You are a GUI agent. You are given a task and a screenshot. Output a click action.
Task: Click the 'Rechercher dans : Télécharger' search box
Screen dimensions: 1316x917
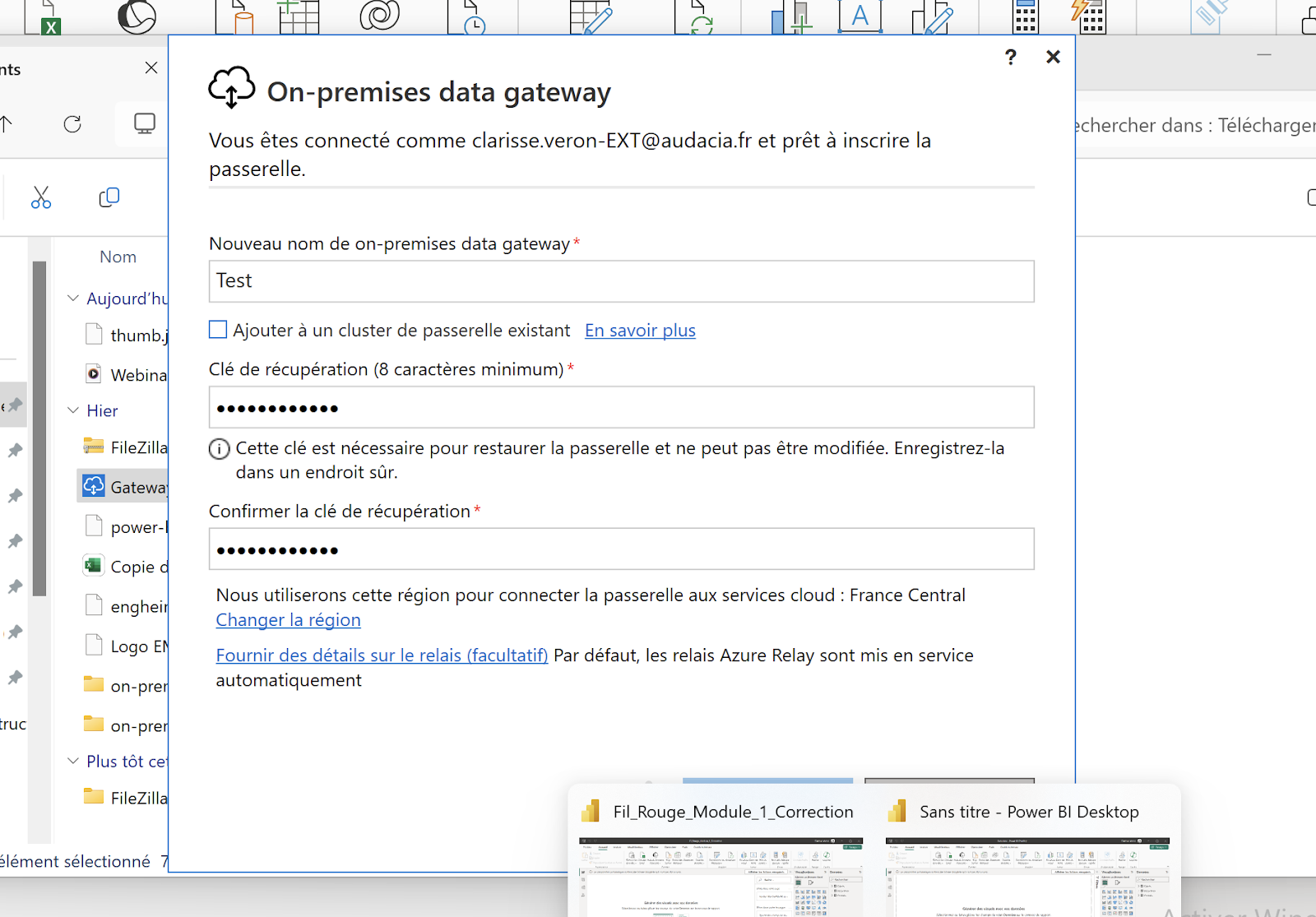click(x=1196, y=125)
